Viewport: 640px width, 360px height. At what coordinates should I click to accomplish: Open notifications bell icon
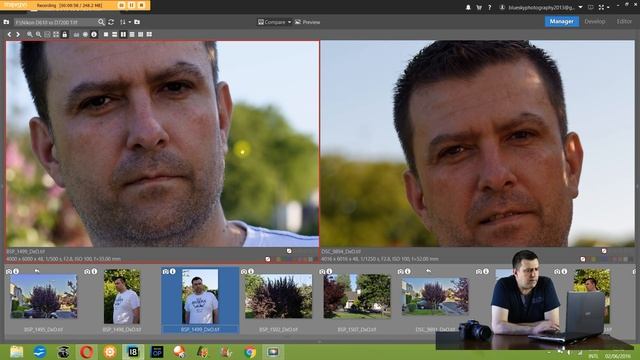coord(468,7)
